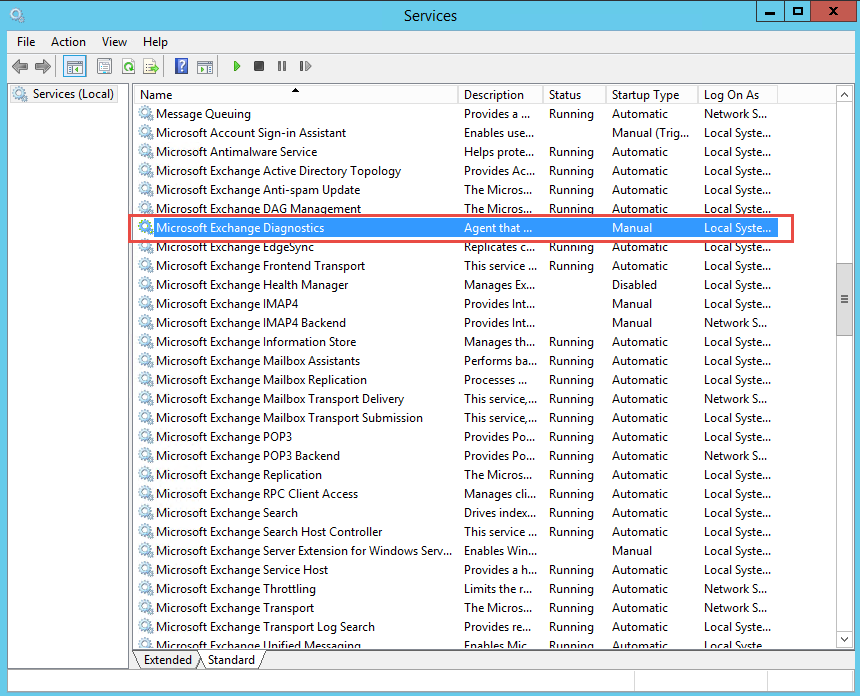This screenshot has height=696, width=860.
Task: Go forward with the Forward arrow
Action: tap(43, 66)
